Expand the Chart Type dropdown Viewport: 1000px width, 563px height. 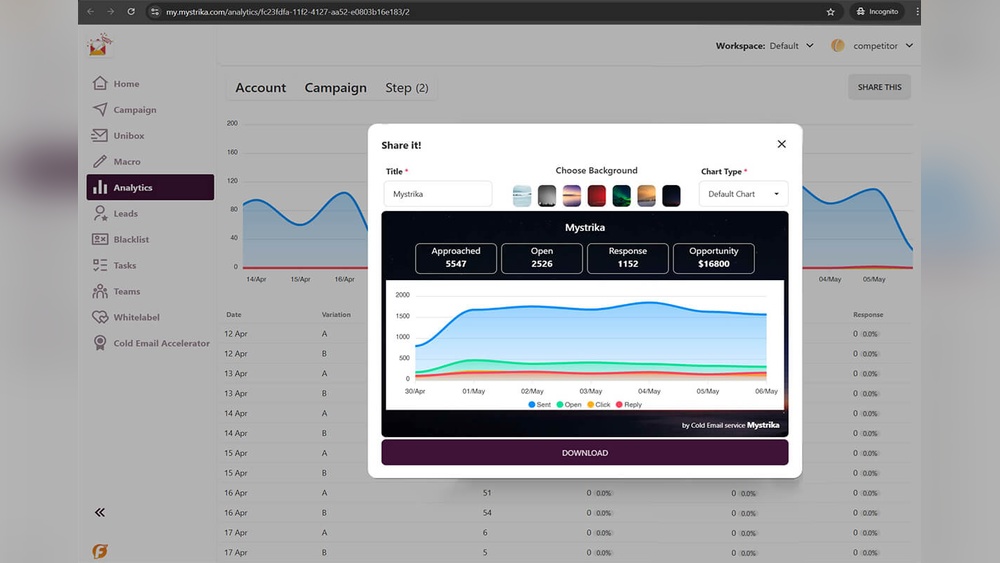(743, 194)
